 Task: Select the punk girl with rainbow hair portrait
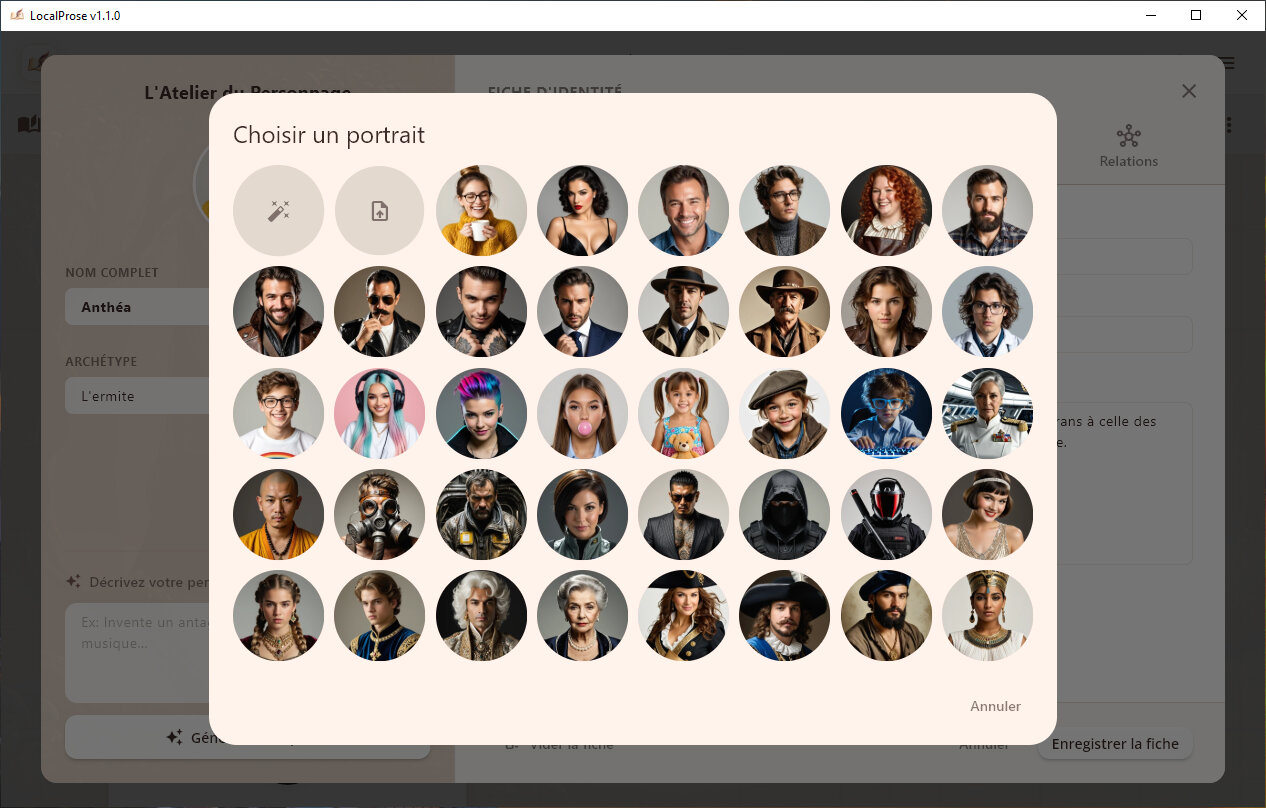pos(481,413)
